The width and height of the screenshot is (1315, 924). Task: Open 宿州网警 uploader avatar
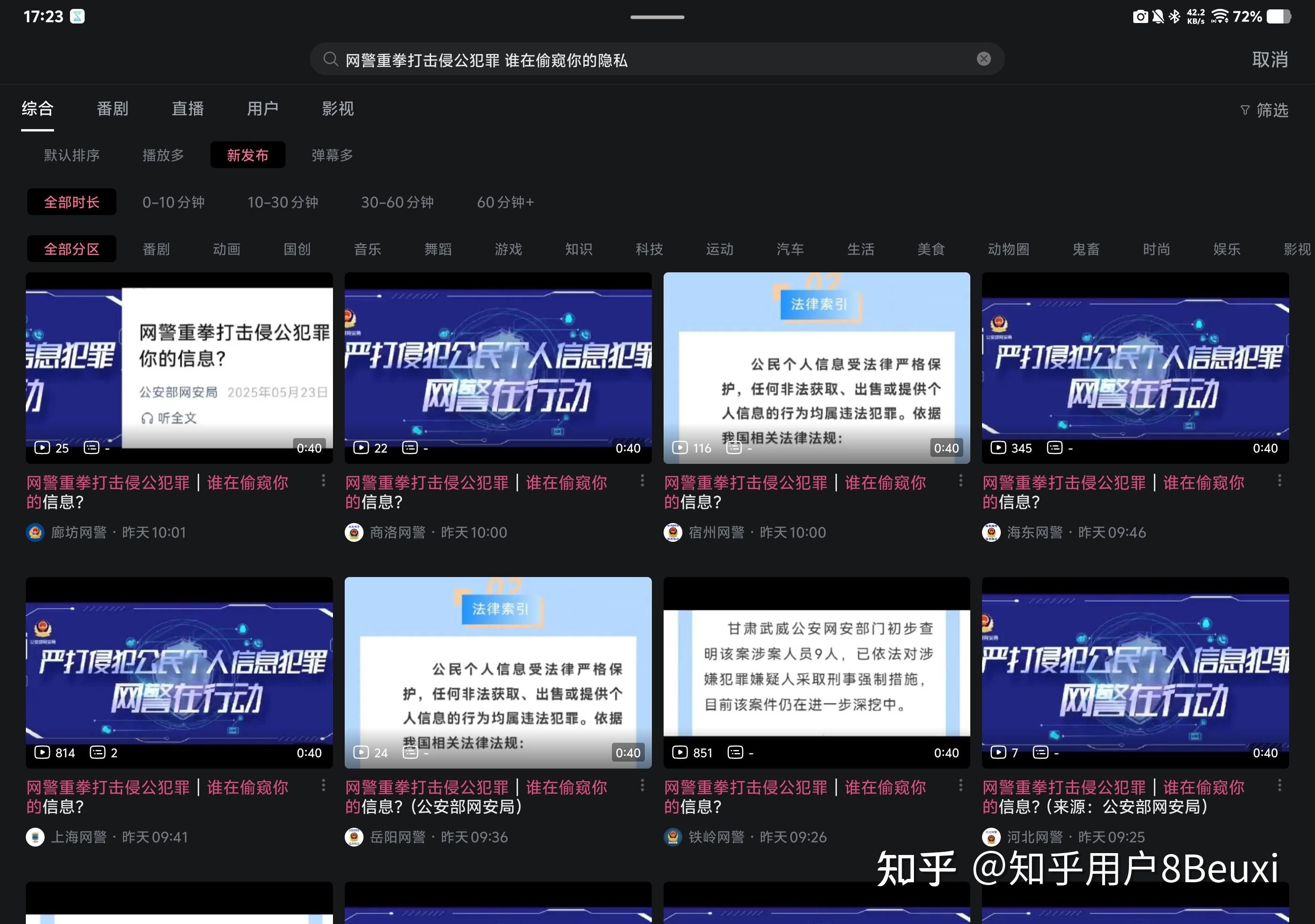click(x=673, y=532)
